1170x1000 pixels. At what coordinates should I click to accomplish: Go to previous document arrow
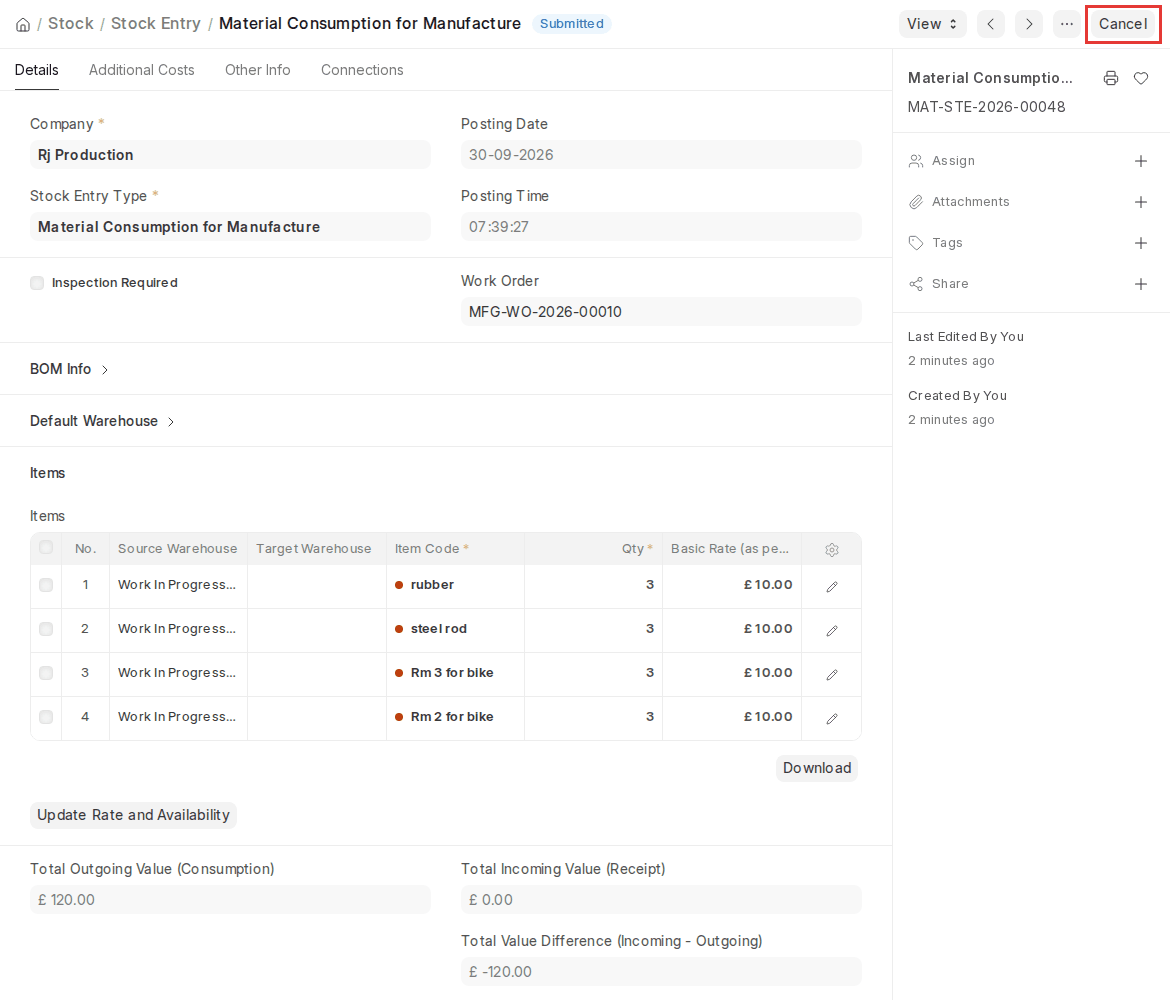[991, 24]
